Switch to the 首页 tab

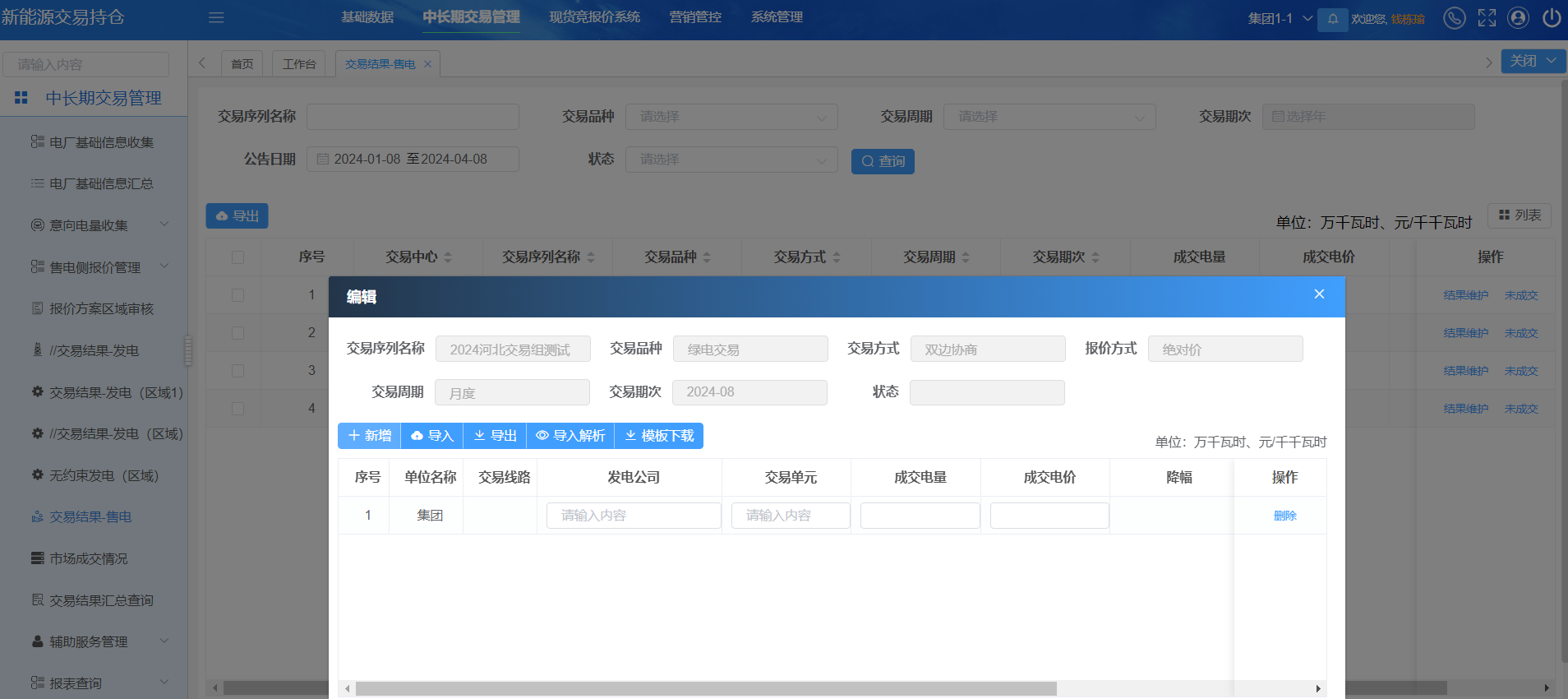pyautogui.click(x=242, y=63)
